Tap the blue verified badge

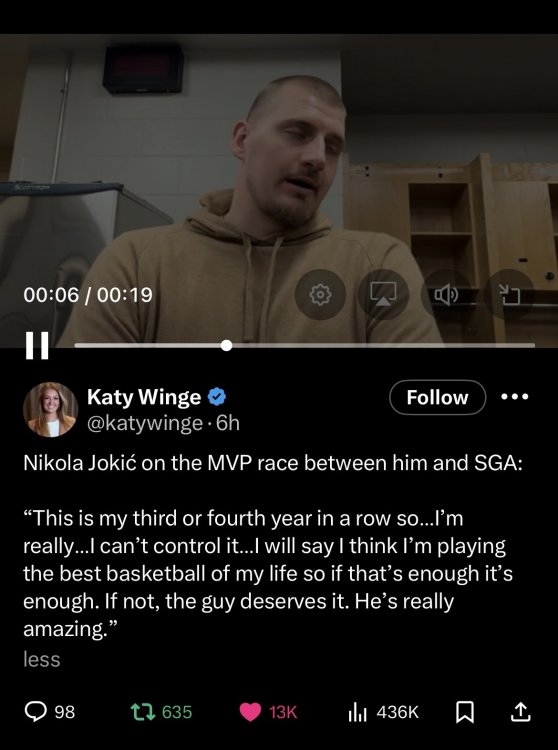pyautogui.click(x=217, y=397)
